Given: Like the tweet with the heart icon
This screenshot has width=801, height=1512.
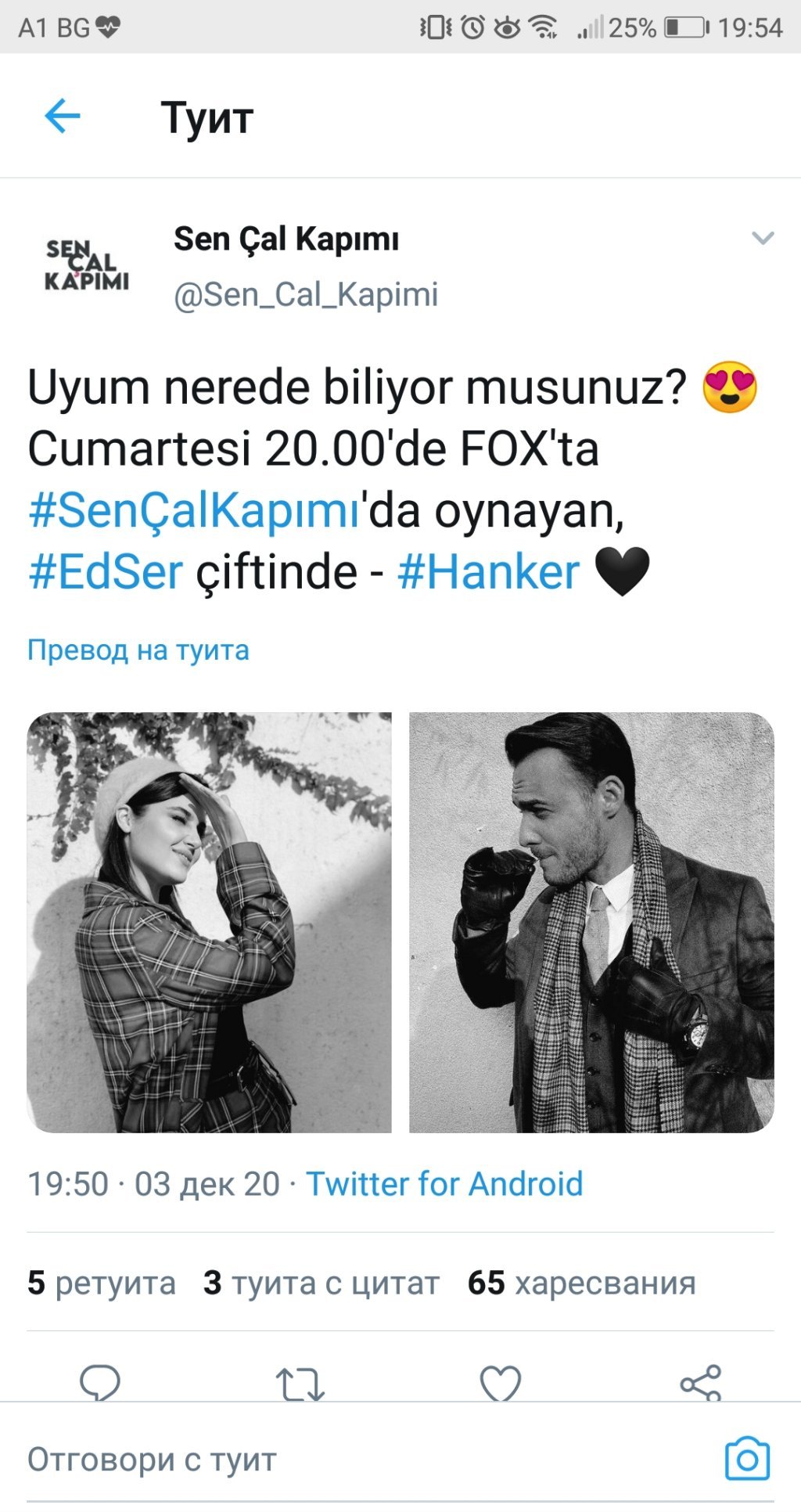Looking at the screenshot, I should pyautogui.click(x=501, y=1384).
